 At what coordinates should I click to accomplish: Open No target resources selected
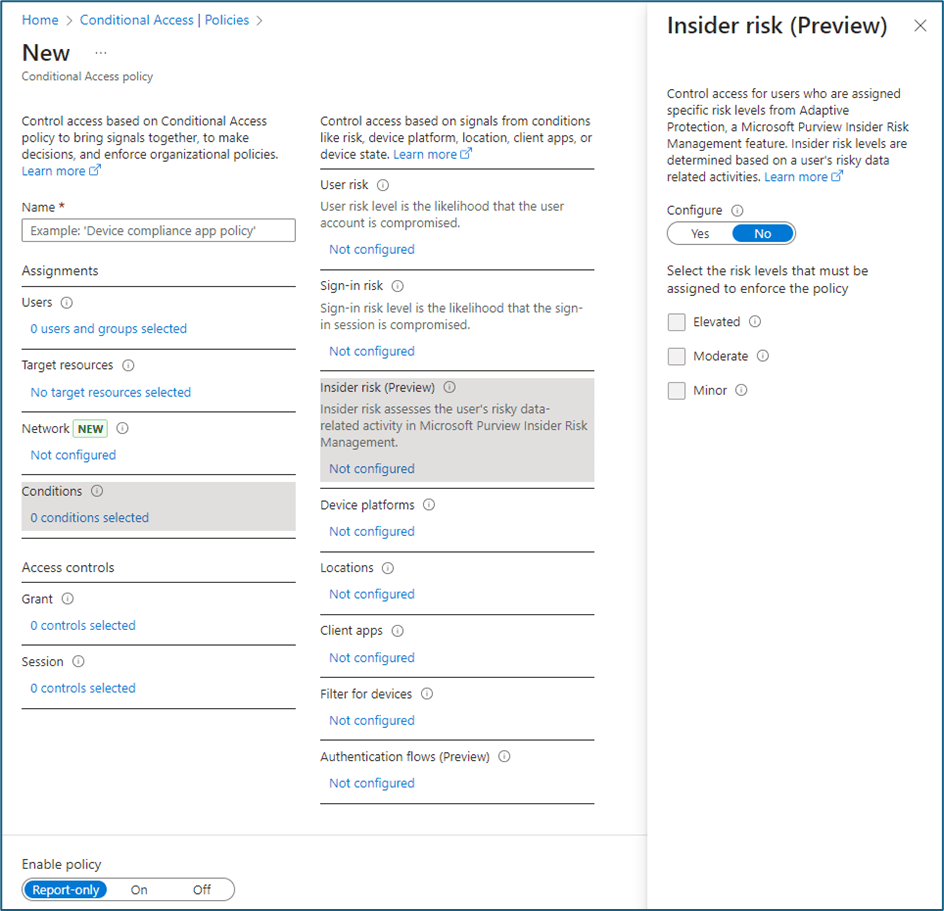click(110, 393)
